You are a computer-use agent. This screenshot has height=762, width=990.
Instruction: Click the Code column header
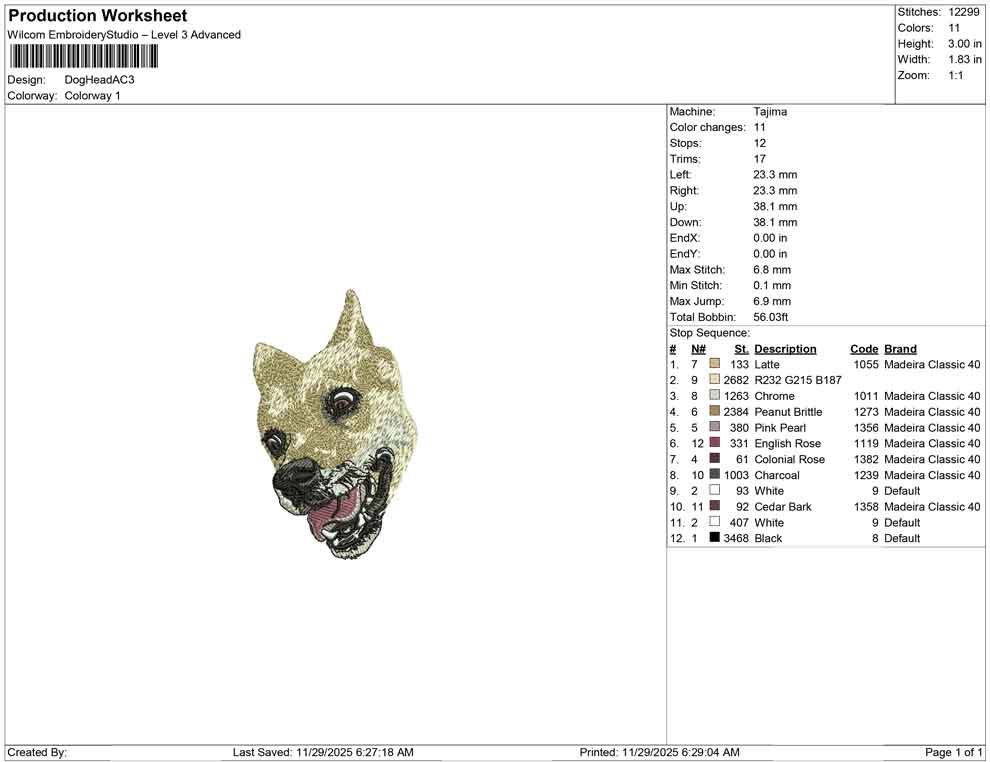(x=864, y=348)
